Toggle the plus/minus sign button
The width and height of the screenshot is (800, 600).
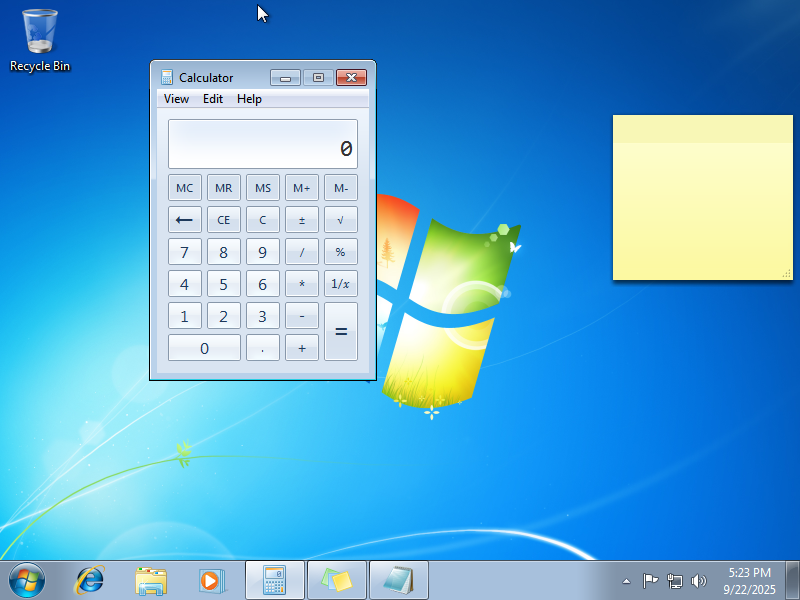(302, 220)
